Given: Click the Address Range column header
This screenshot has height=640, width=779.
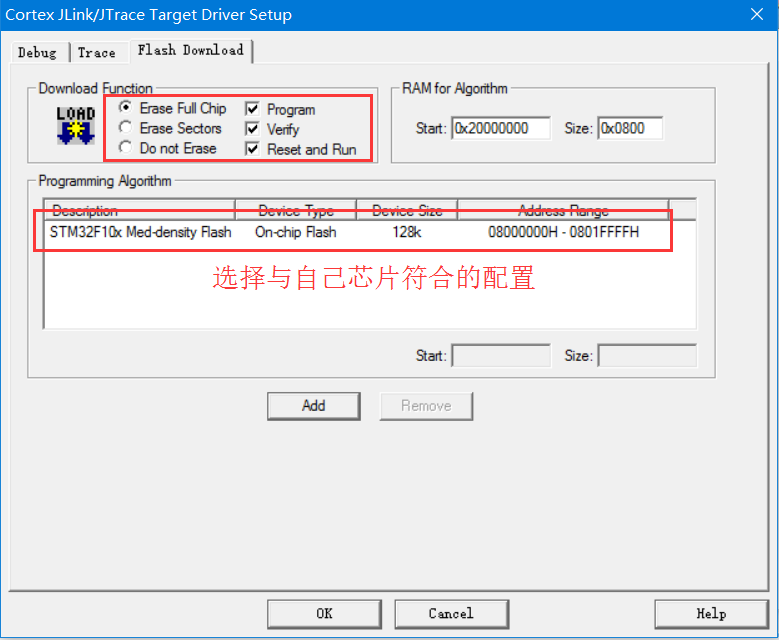Looking at the screenshot, I should pyautogui.click(x=563, y=211).
